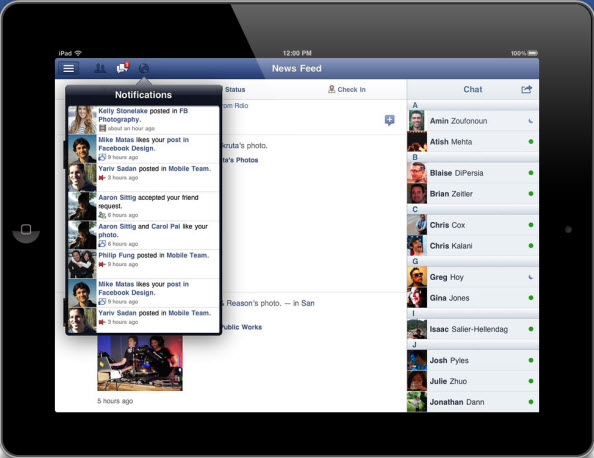Tap the 5 hours ago timestamp

pos(115,401)
